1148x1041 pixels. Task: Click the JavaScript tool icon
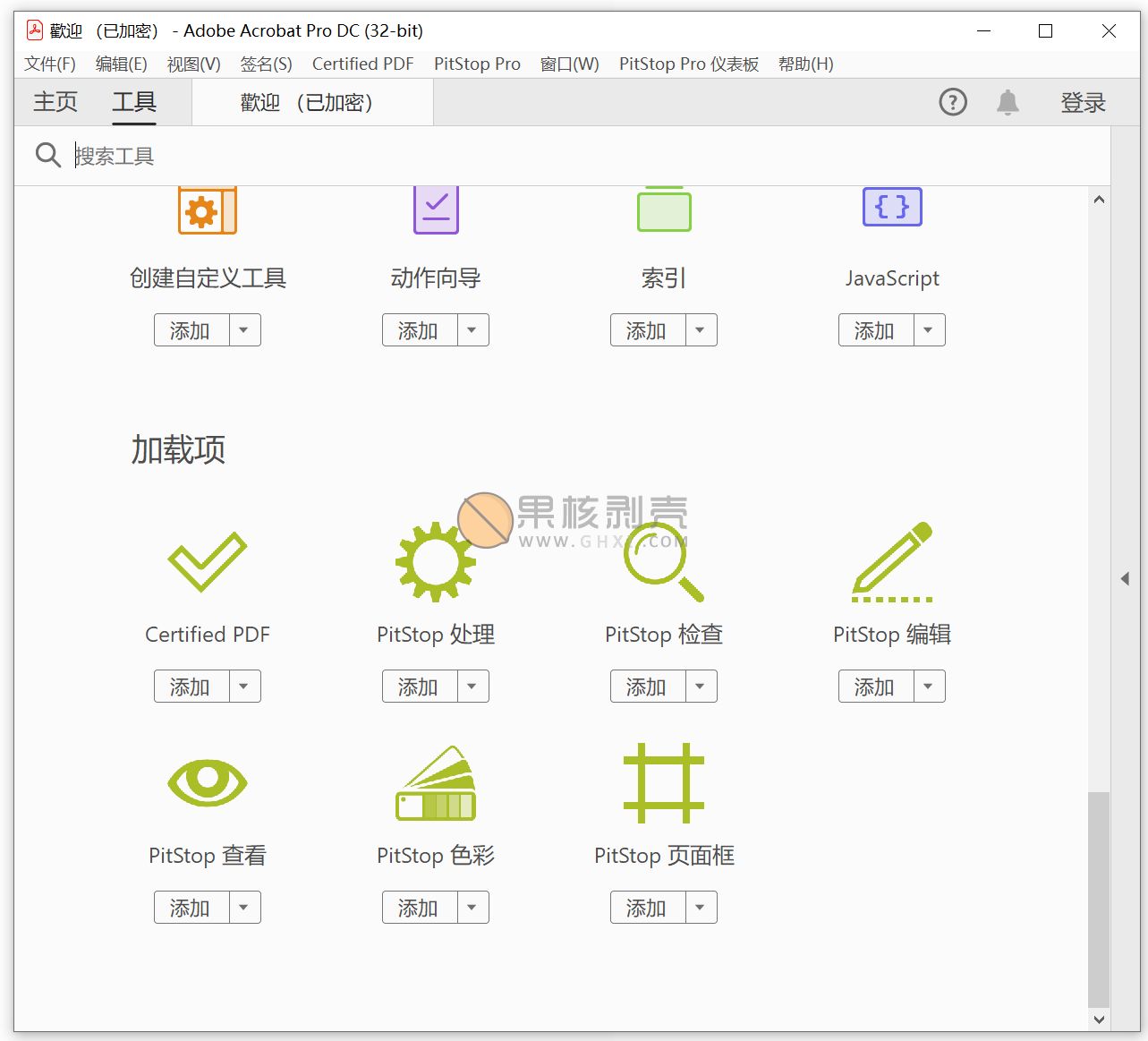(891, 207)
